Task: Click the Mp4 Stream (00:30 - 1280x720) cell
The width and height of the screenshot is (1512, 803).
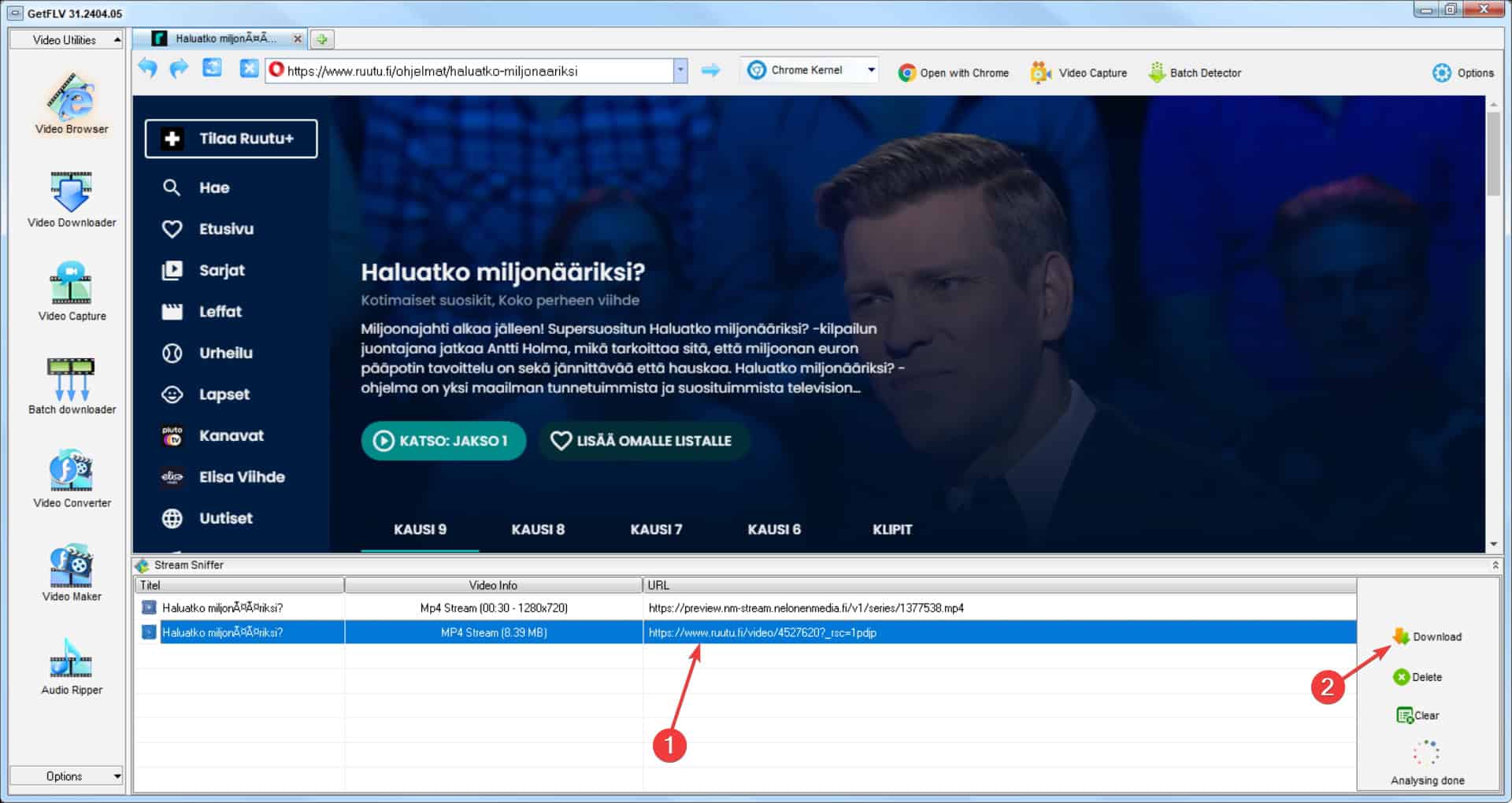Action: coord(494,608)
